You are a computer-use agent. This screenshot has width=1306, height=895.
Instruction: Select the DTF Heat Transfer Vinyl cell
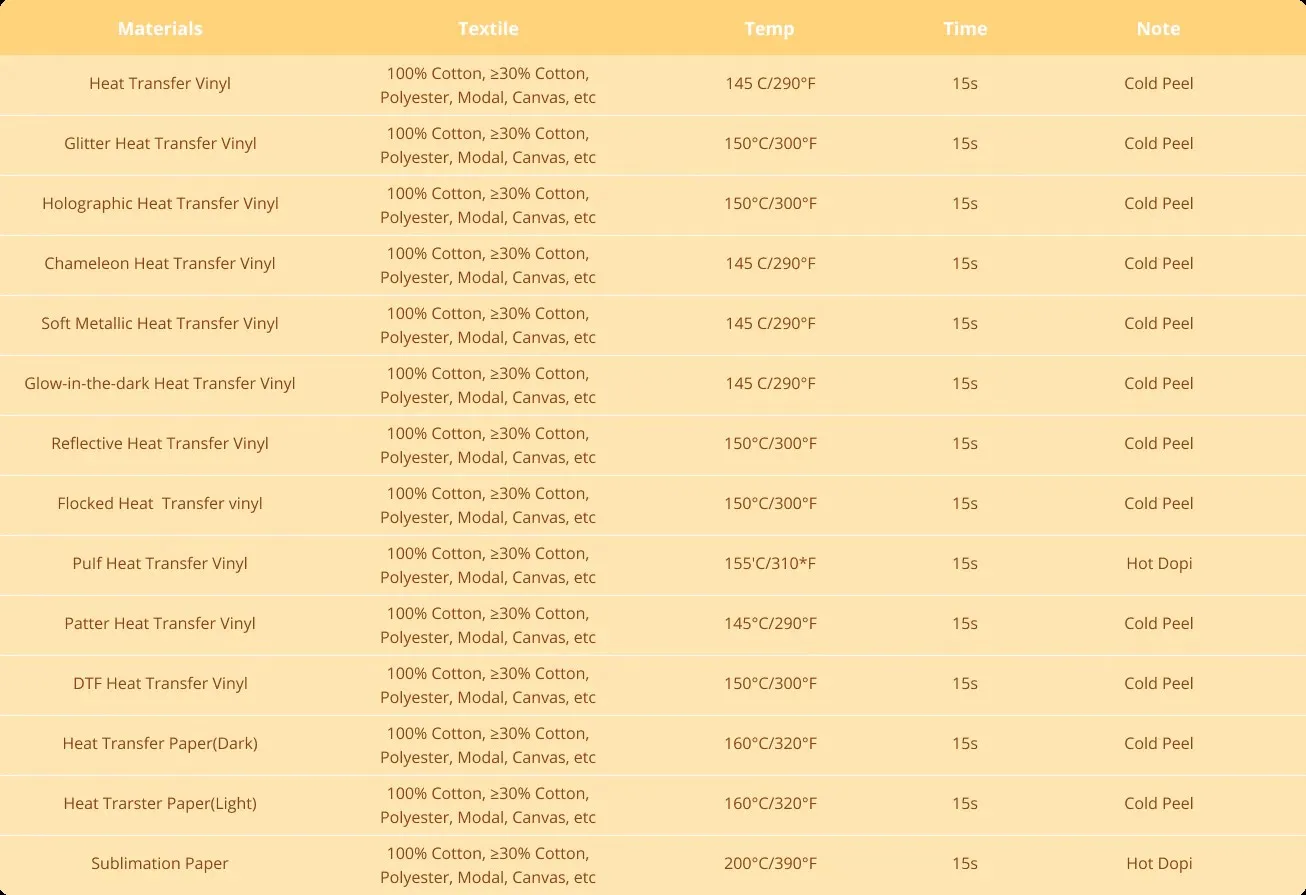[160, 683]
